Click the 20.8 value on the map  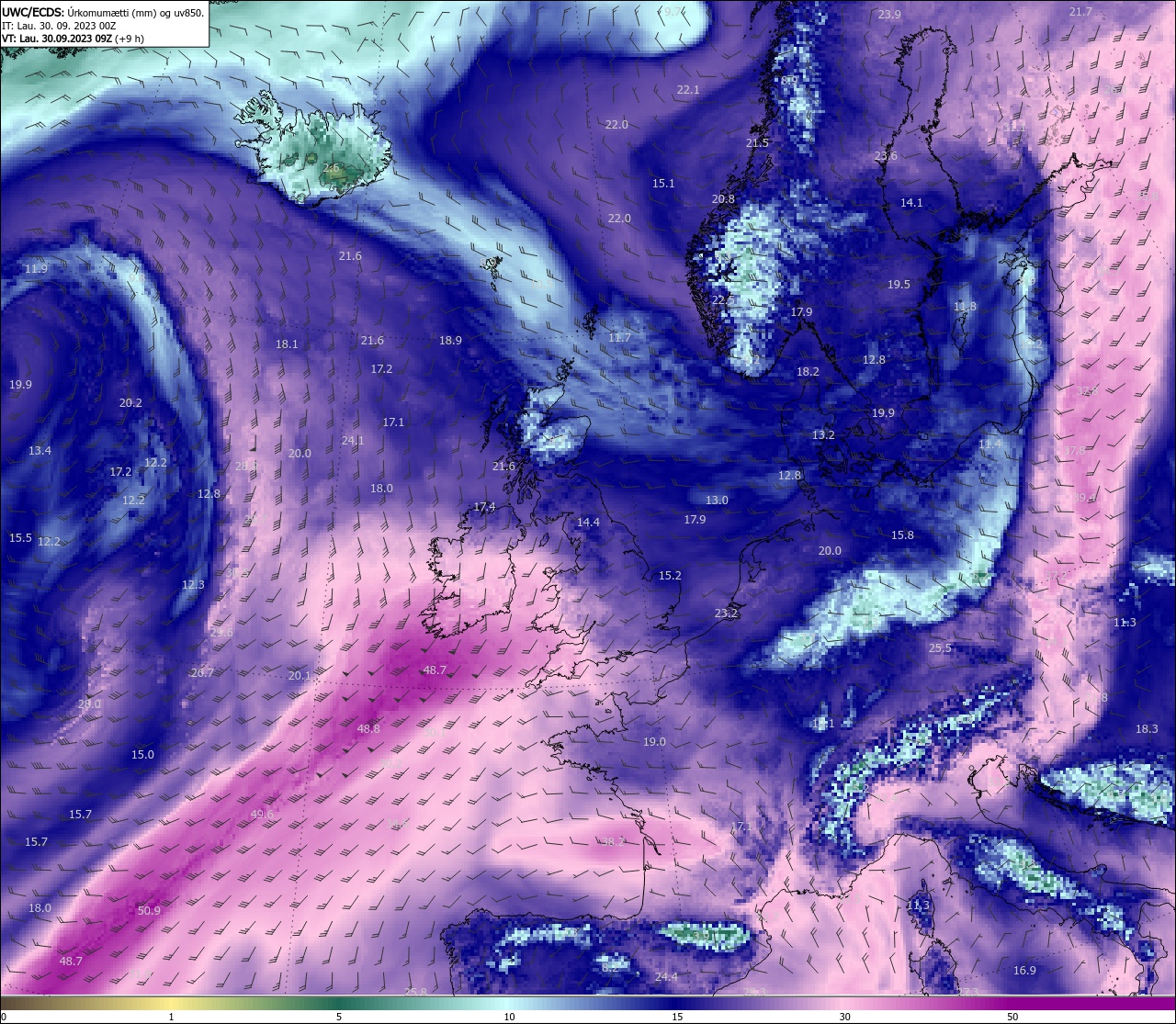point(723,199)
